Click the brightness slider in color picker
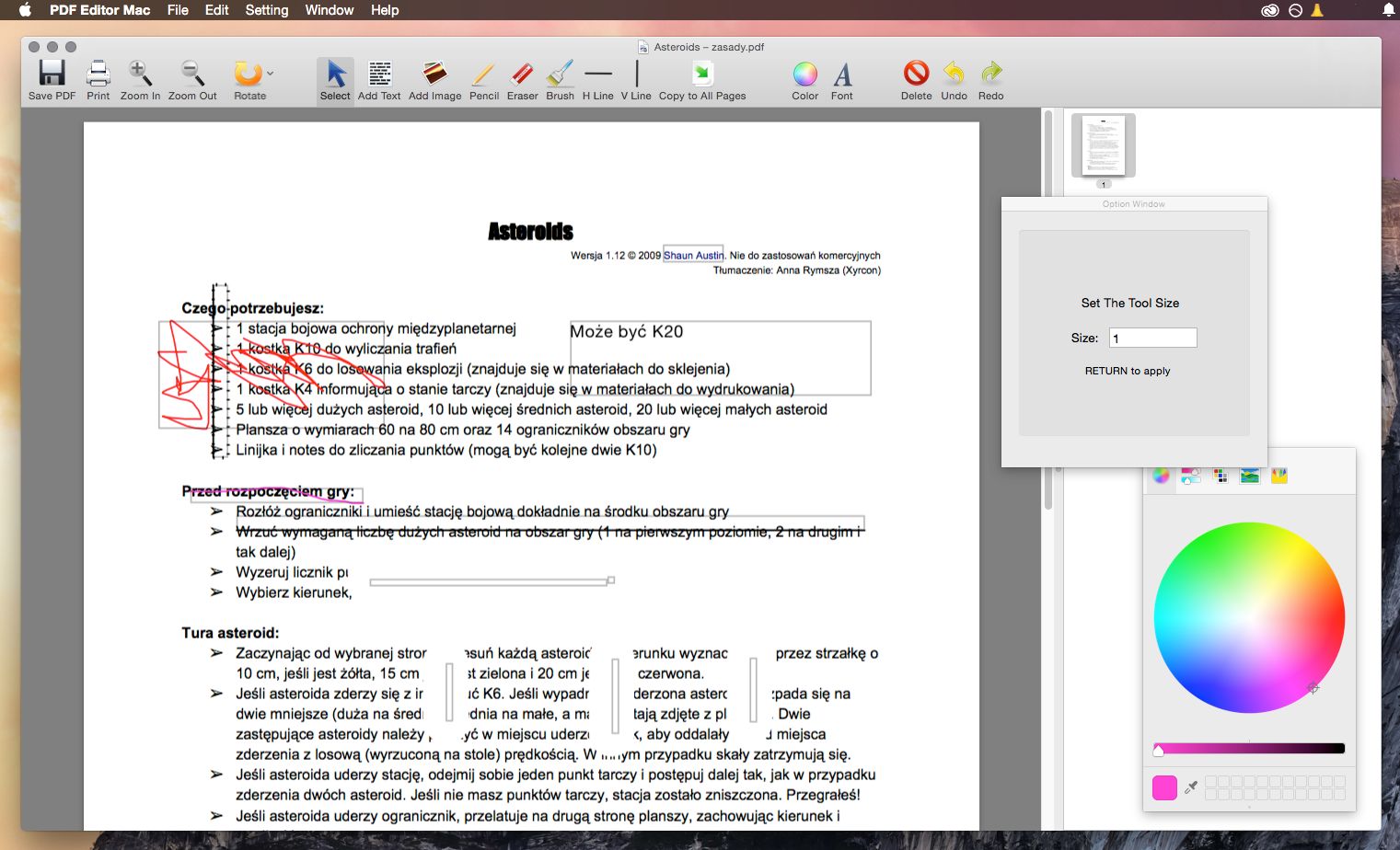Screen dimensions: 1400x850 point(1249,749)
